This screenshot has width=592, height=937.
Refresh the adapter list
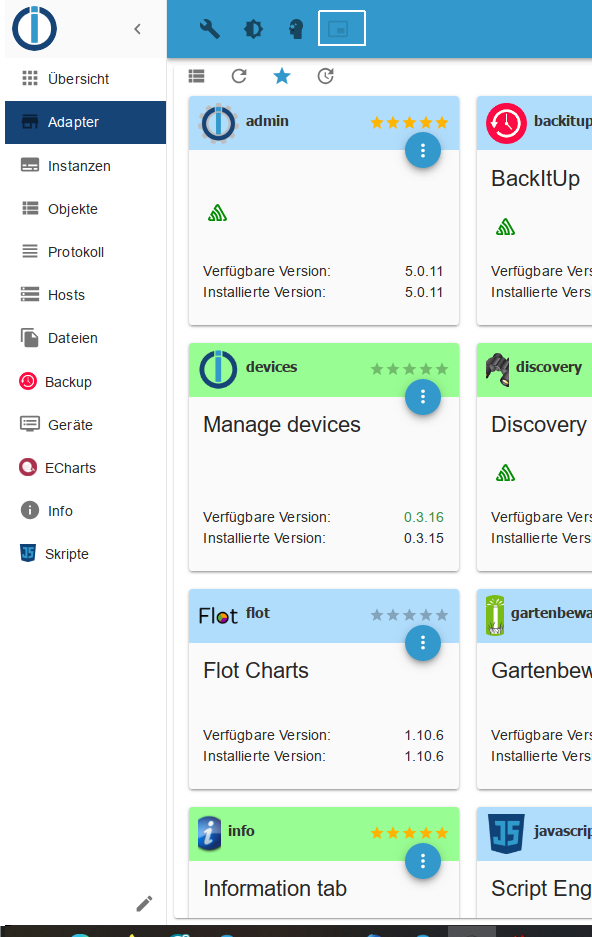[x=239, y=76]
